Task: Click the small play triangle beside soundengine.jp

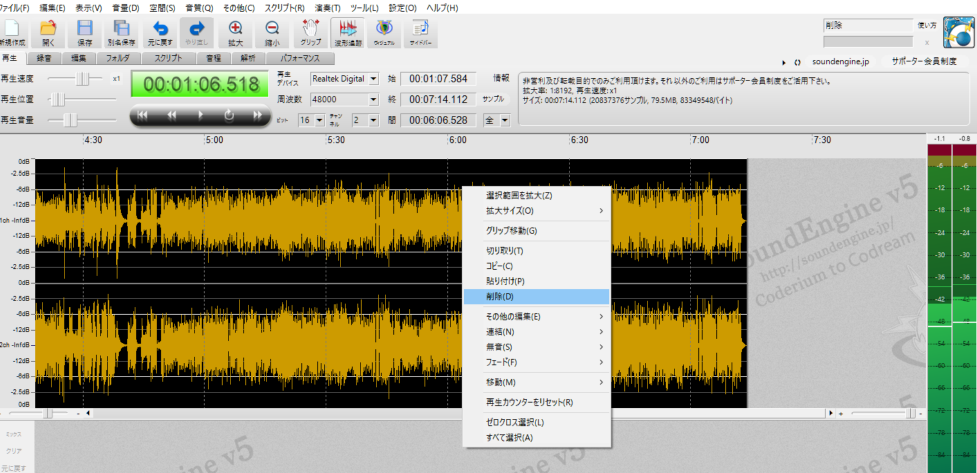Action: [x=784, y=63]
